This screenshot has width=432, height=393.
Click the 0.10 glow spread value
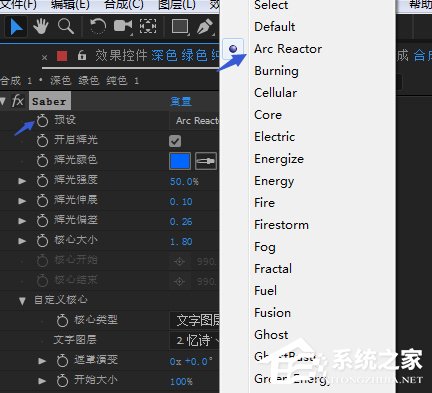[x=181, y=202]
